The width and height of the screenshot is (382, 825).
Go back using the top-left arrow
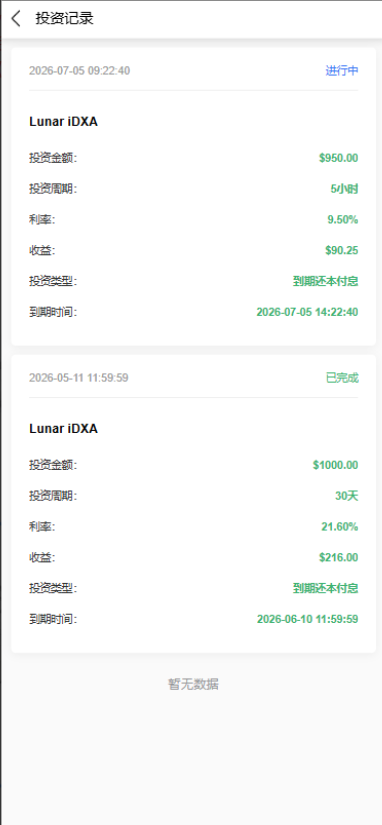(16, 19)
